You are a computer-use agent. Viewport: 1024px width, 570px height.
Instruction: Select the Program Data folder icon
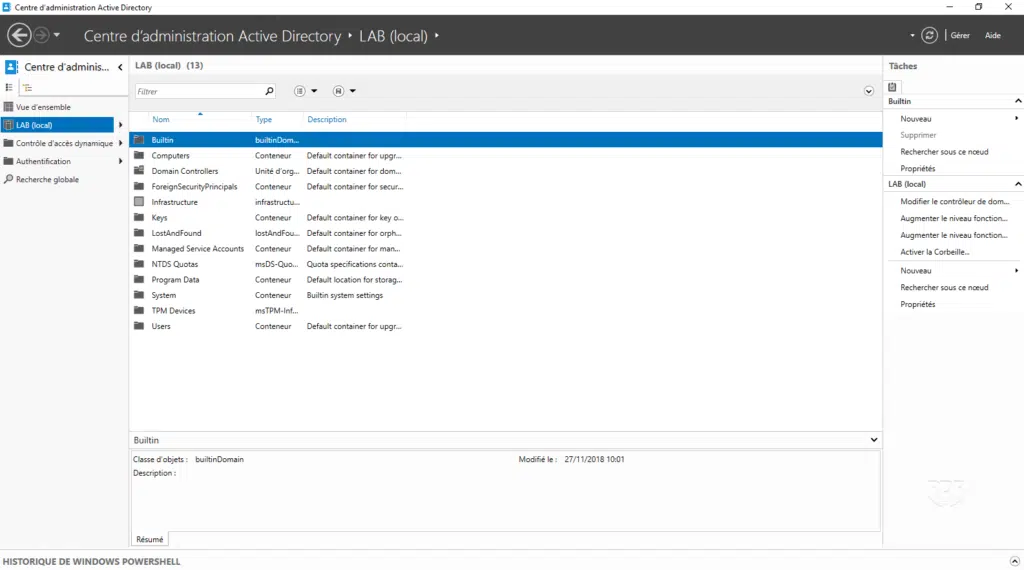click(x=139, y=279)
